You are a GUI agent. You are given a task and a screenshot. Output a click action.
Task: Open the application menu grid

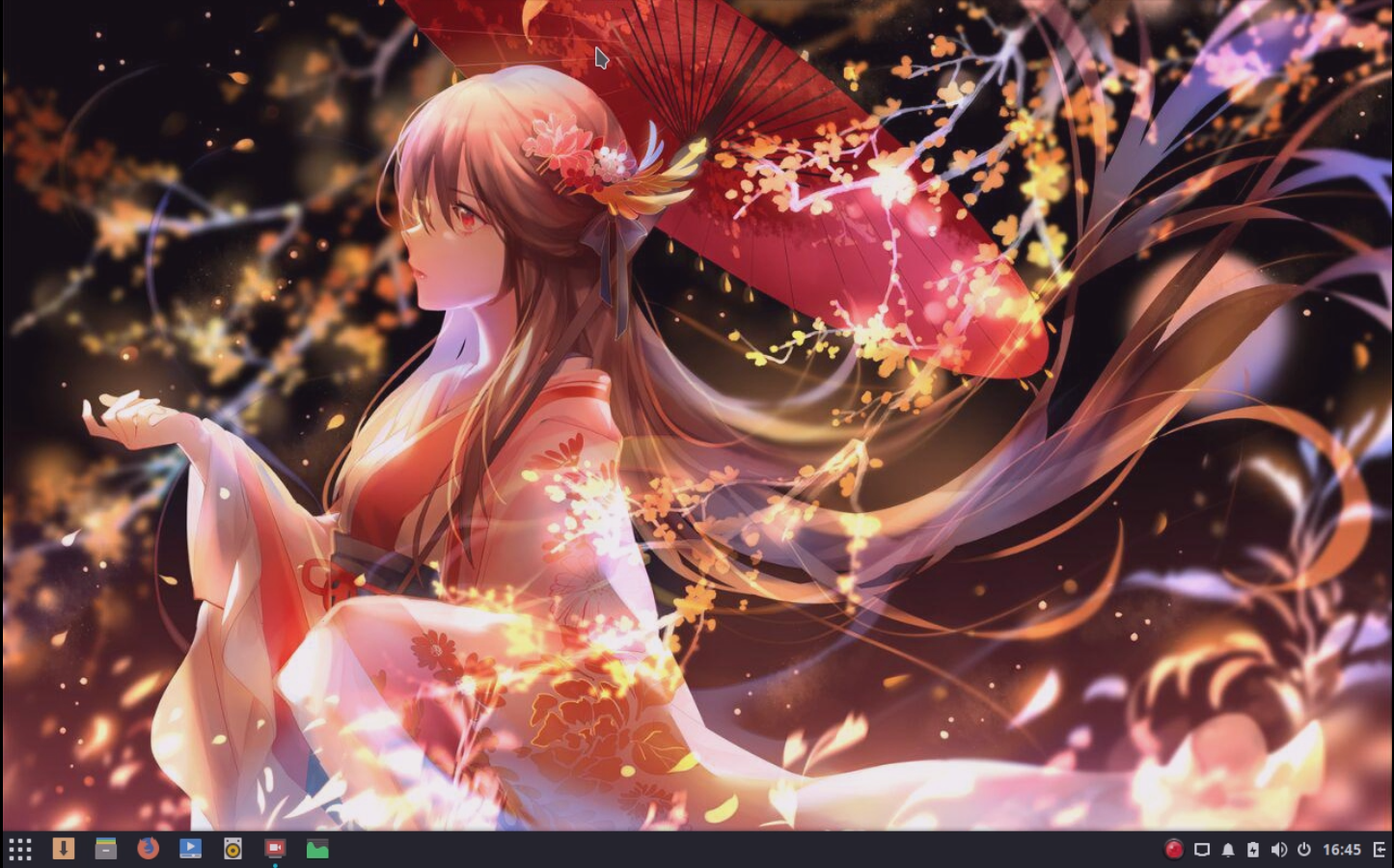click(x=20, y=849)
